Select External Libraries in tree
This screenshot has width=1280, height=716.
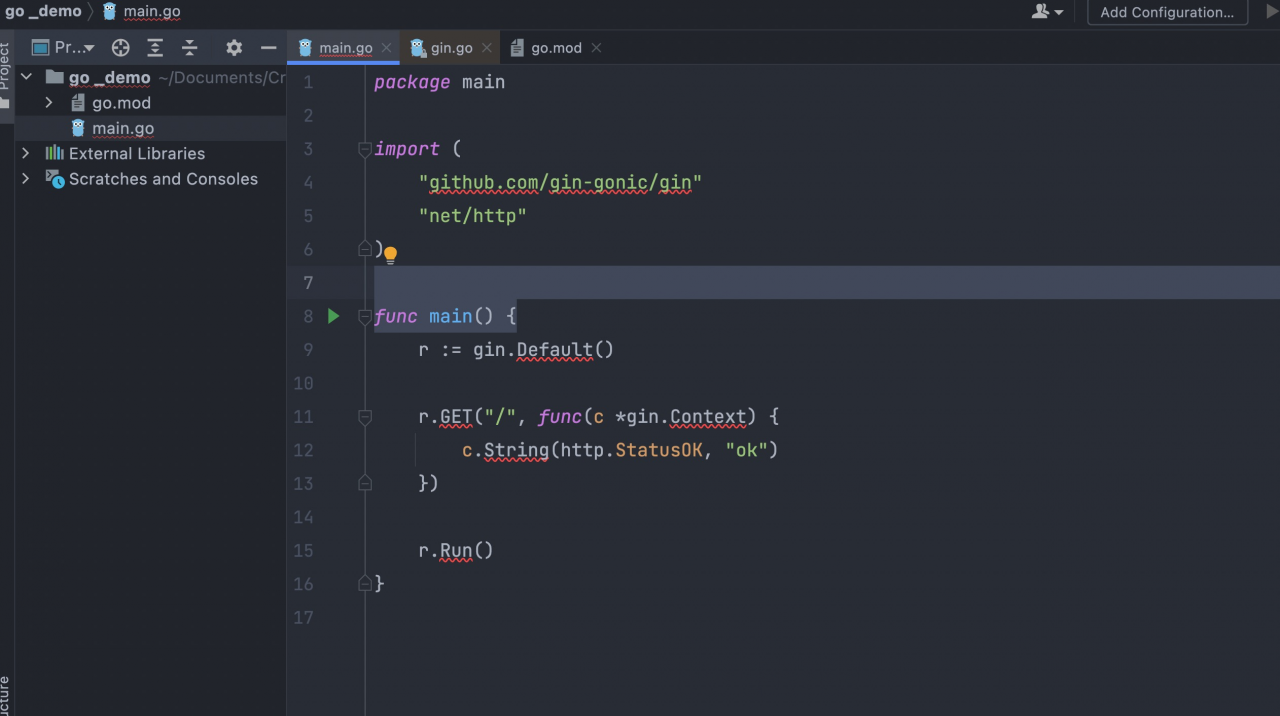(x=136, y=153)
